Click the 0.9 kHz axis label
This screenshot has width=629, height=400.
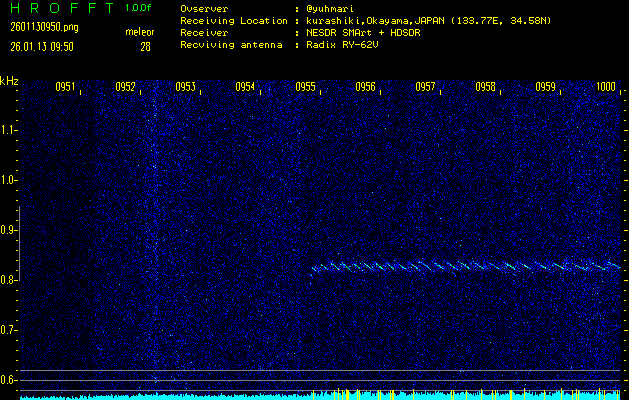[x=9, y=230]
